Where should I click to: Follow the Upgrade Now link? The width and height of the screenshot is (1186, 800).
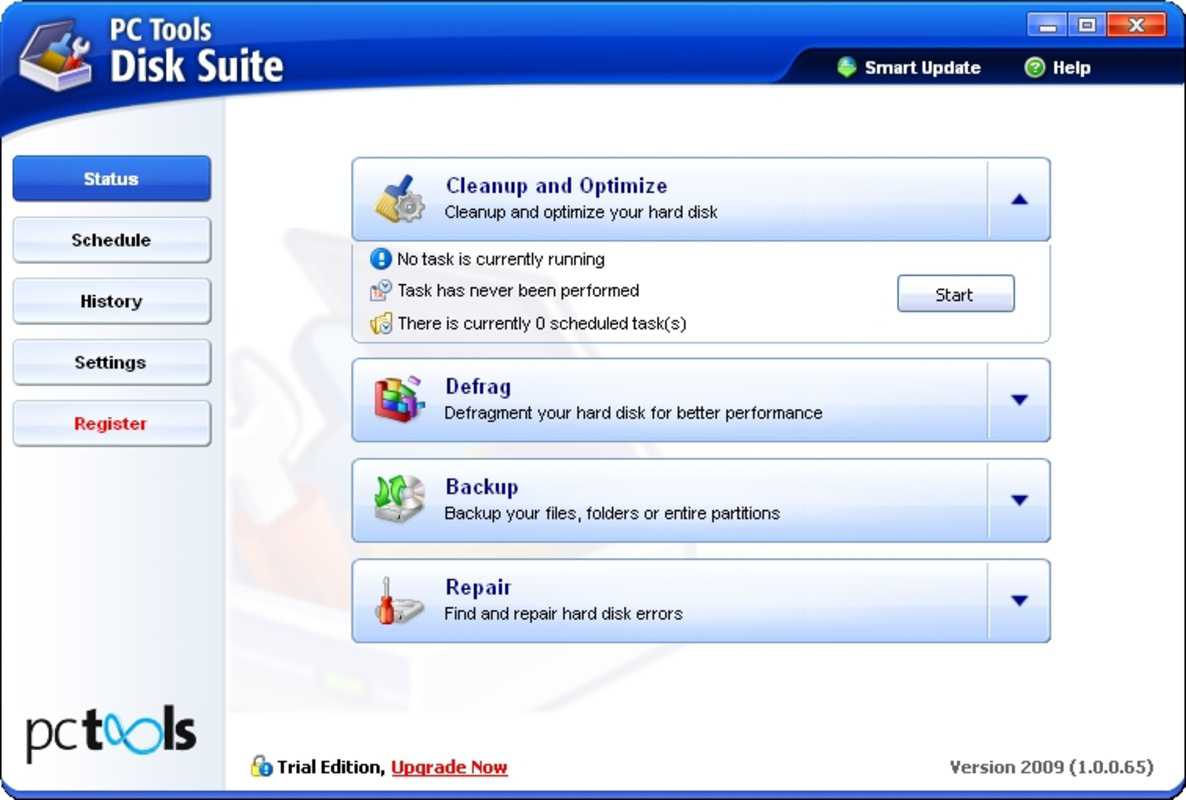(x=449, y=767)
